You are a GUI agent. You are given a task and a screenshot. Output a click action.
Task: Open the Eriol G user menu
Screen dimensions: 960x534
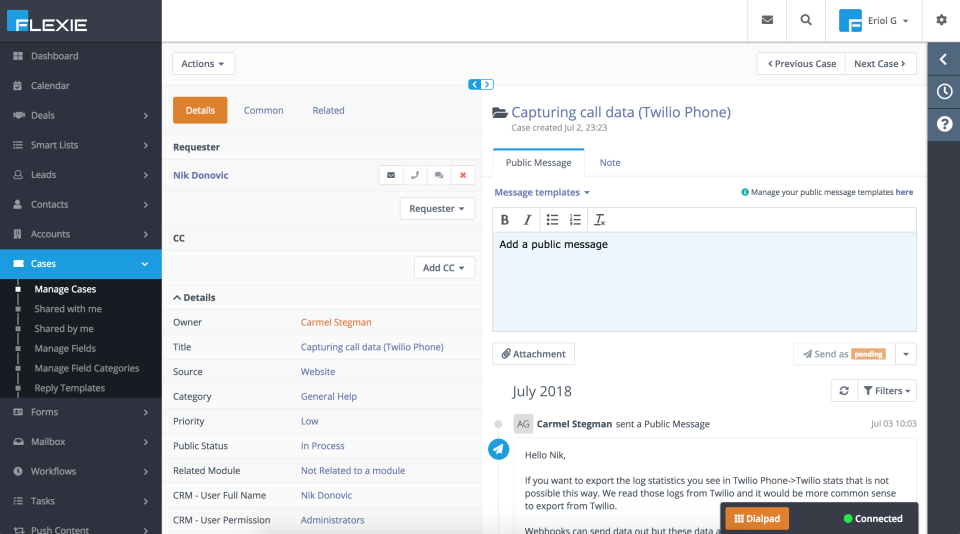(x=874, y=21)
